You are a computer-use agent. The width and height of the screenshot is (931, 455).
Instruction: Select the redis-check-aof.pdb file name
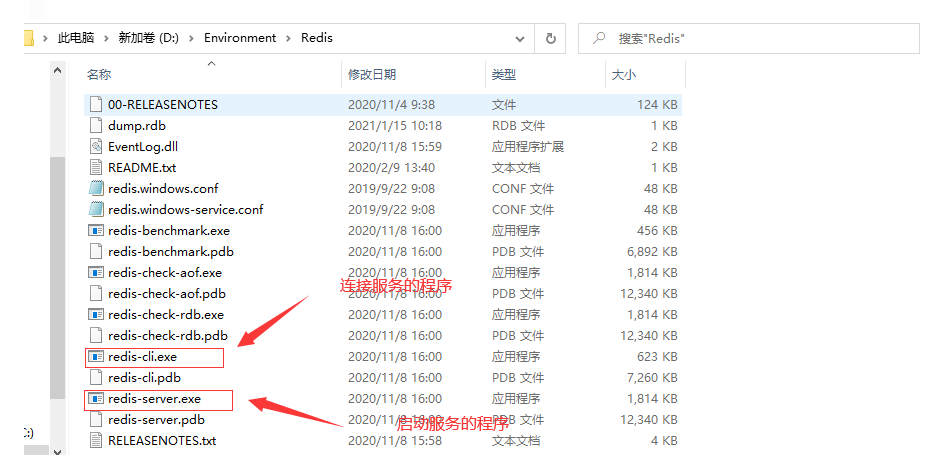pos(167,293)
